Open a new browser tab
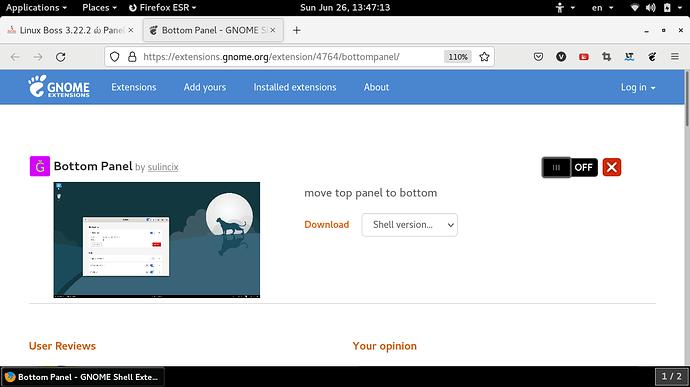690x387 pixels. click(x=297, y=30)
